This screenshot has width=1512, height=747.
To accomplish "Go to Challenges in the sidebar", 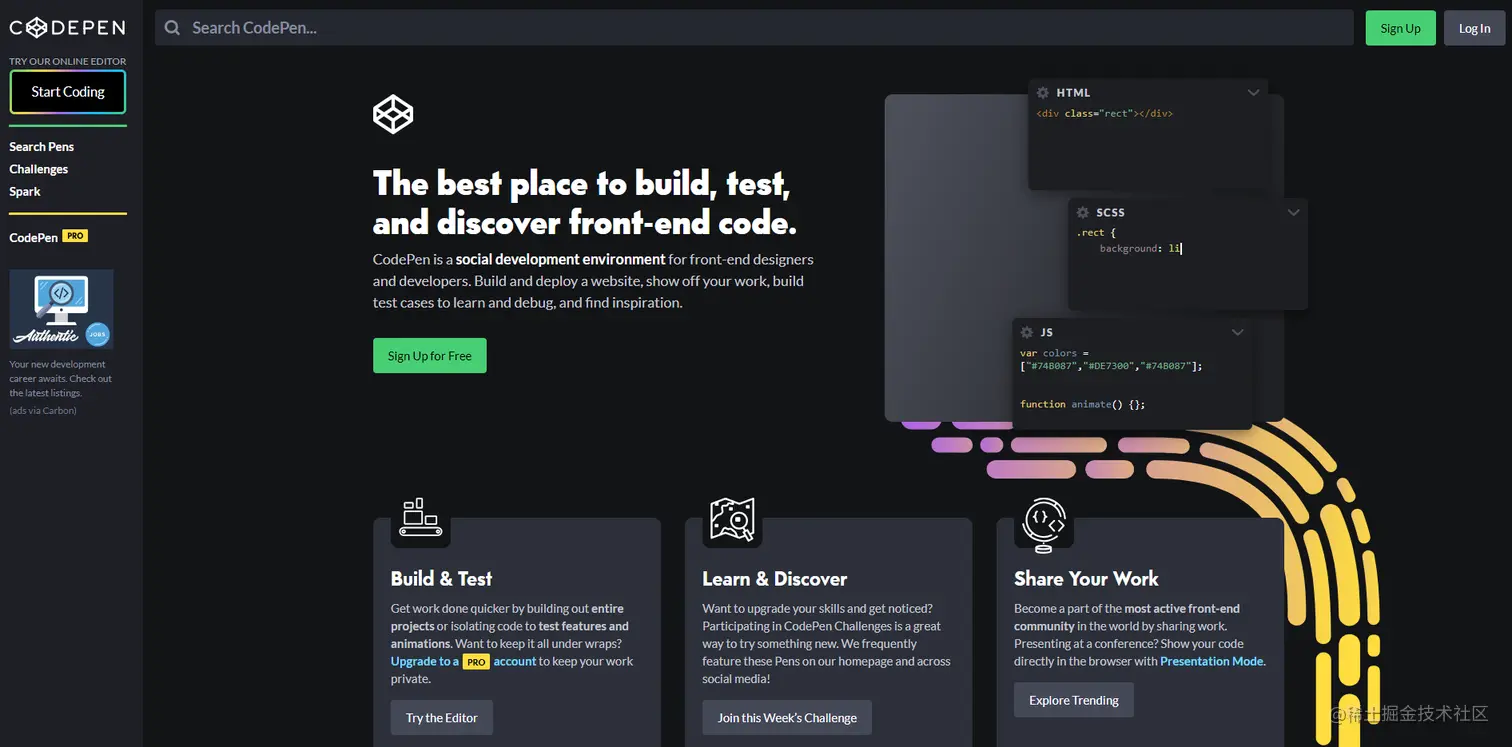I will tap(39, 169).
